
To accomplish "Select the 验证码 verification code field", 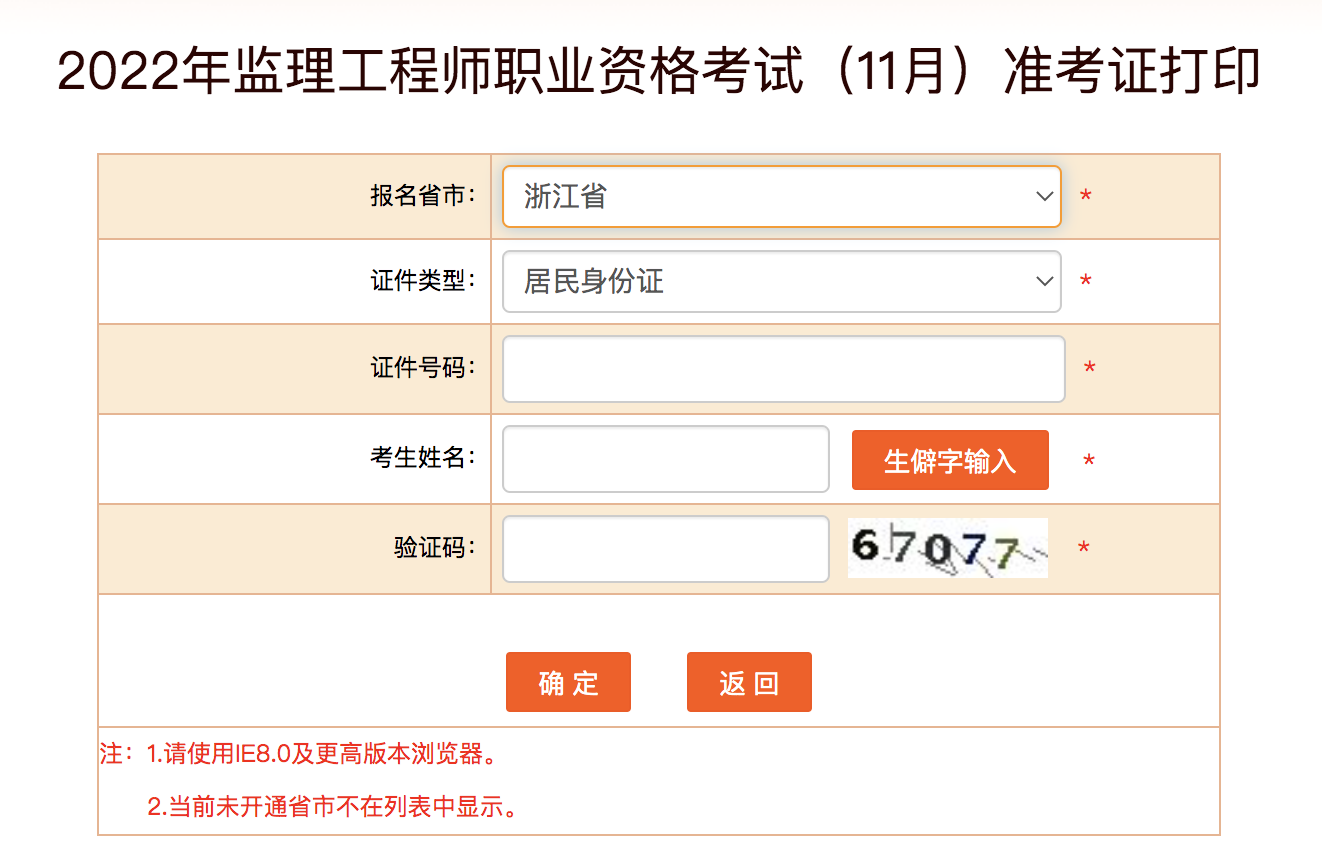I will [x=665, y=548].
